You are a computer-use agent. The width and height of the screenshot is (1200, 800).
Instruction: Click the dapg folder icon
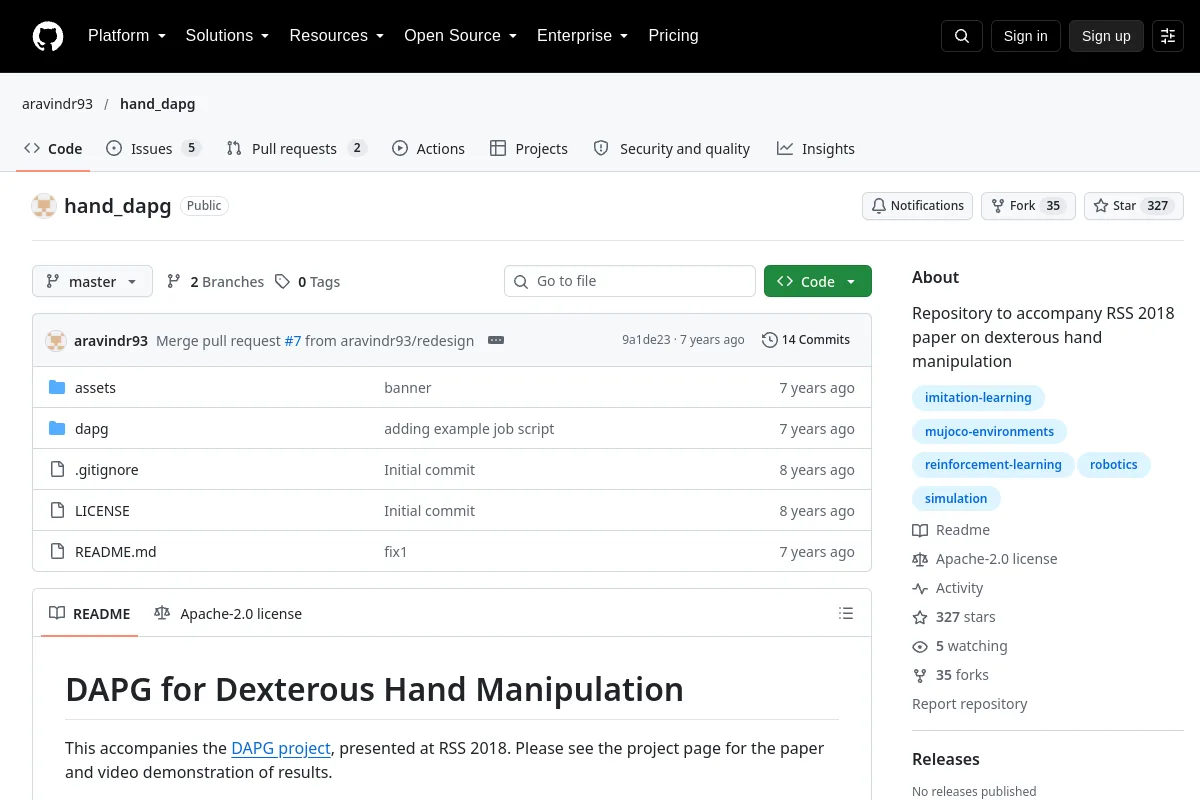[x=57, y=429]
